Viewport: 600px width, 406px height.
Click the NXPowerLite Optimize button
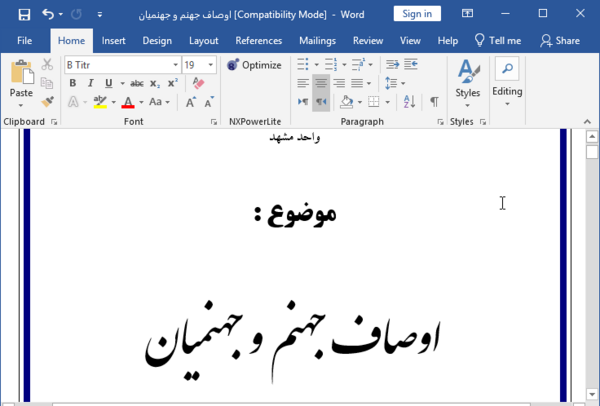click(x=254, y=65)
